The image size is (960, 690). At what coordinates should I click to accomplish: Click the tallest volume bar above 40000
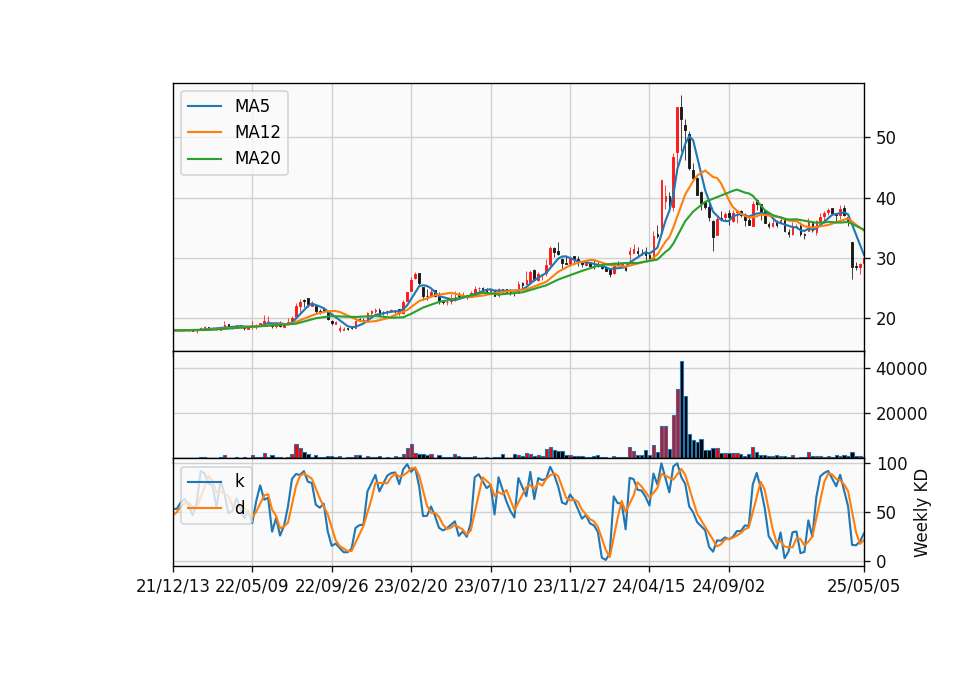tap(682, 410)
